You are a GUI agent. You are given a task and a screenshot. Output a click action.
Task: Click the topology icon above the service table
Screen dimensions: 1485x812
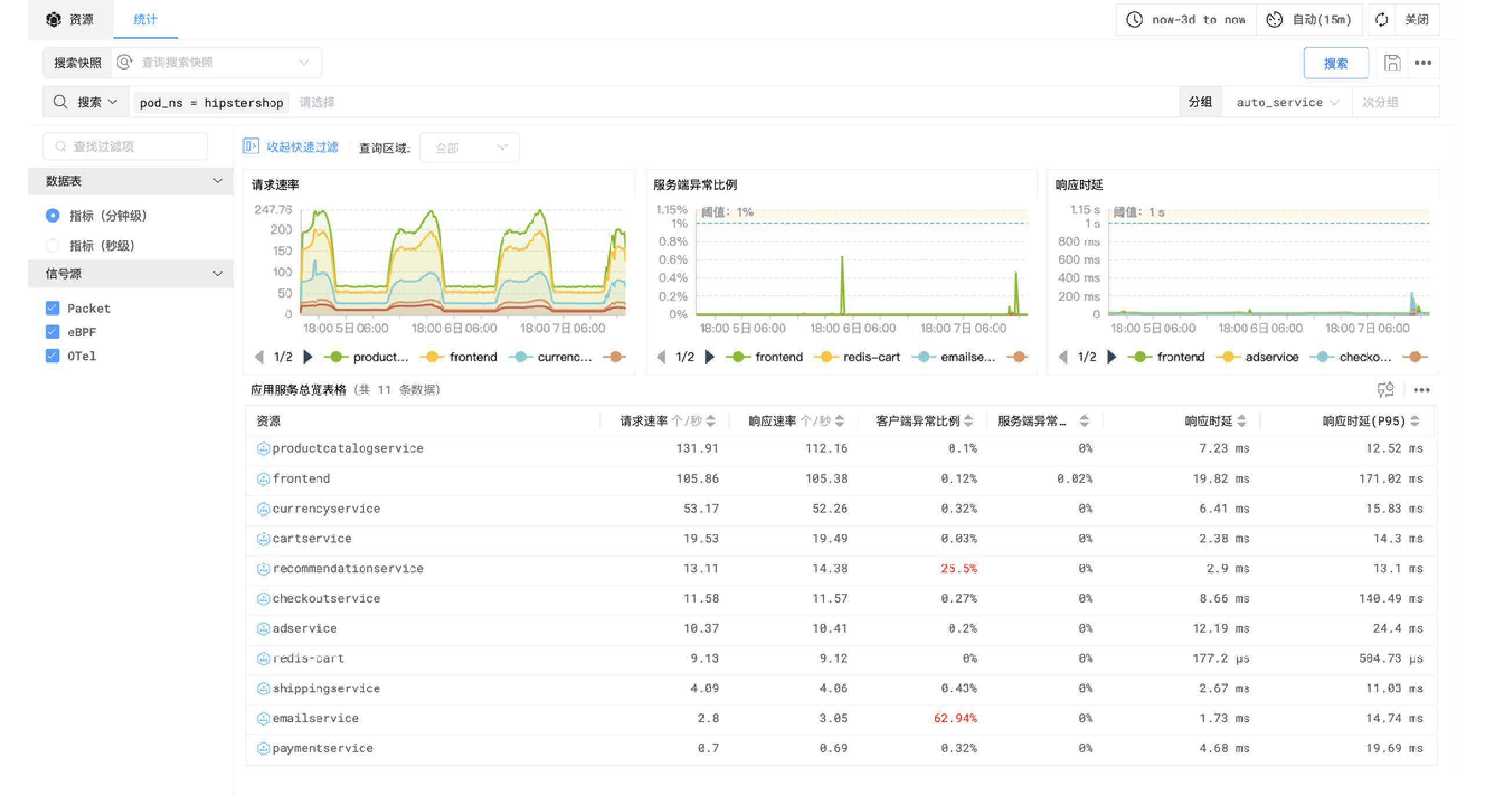tap(1386, 390)
